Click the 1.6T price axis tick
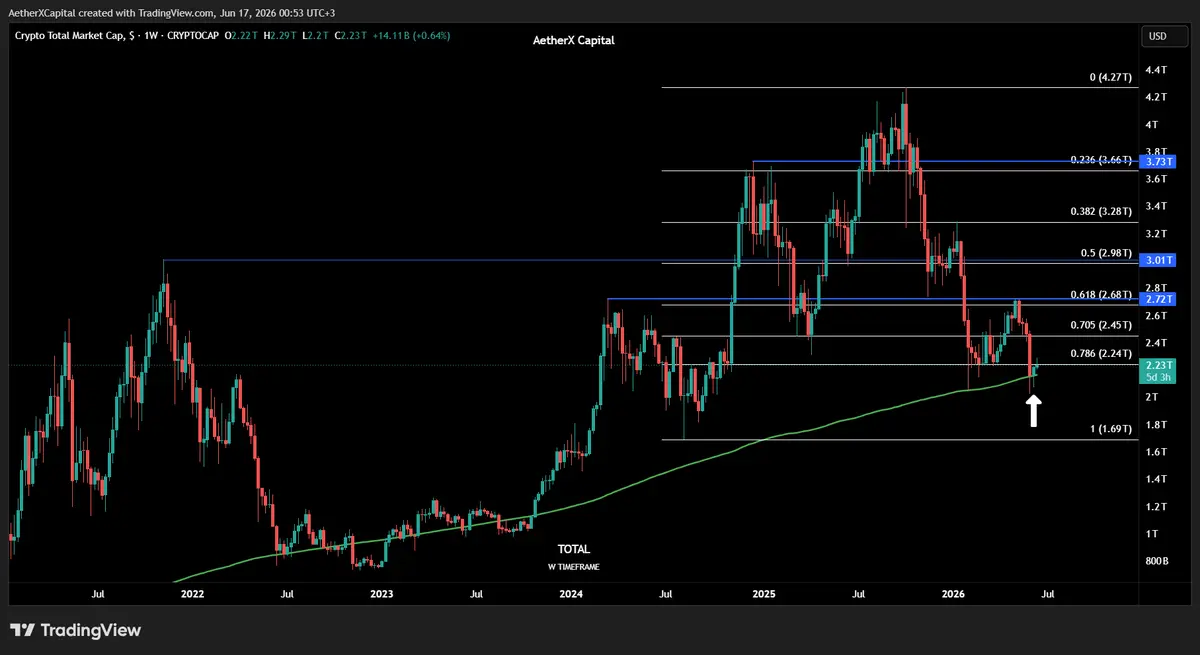The height and width of the screenshot is (655, 1200). click(1156, 452)
